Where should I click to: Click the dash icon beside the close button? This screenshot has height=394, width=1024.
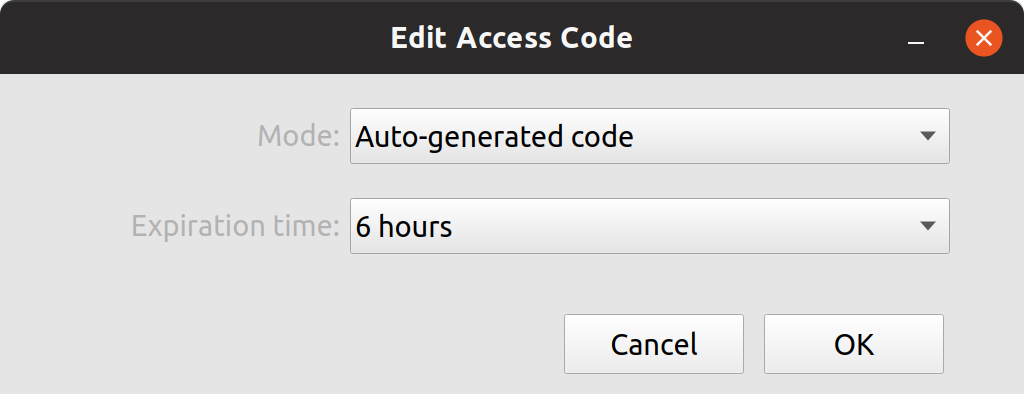click(916, 43)
